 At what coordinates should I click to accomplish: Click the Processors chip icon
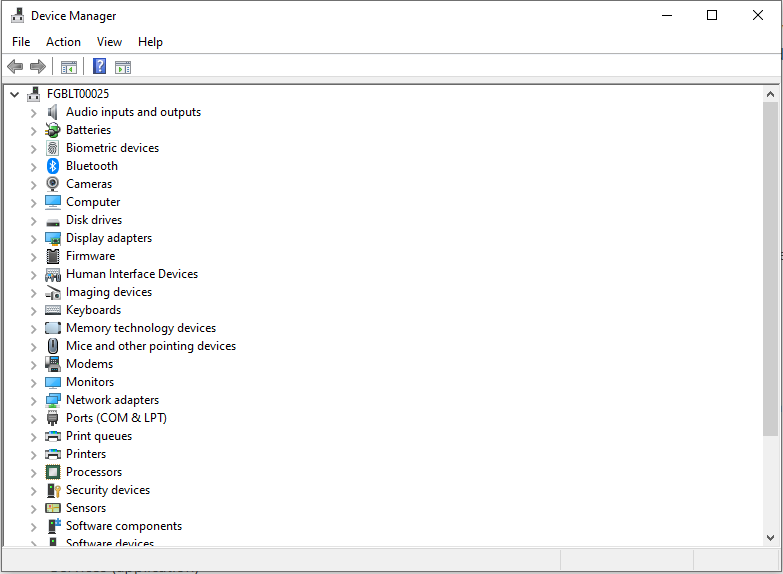point(52,472)
